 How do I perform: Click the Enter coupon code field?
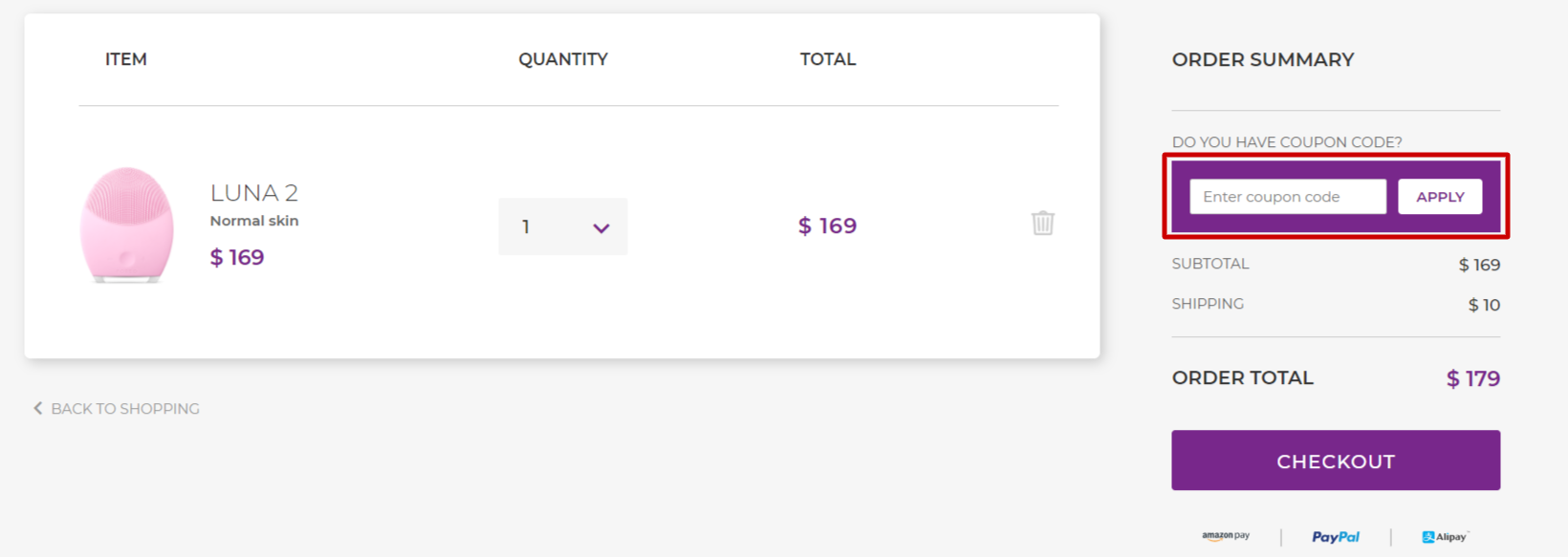coord(1286,196)
